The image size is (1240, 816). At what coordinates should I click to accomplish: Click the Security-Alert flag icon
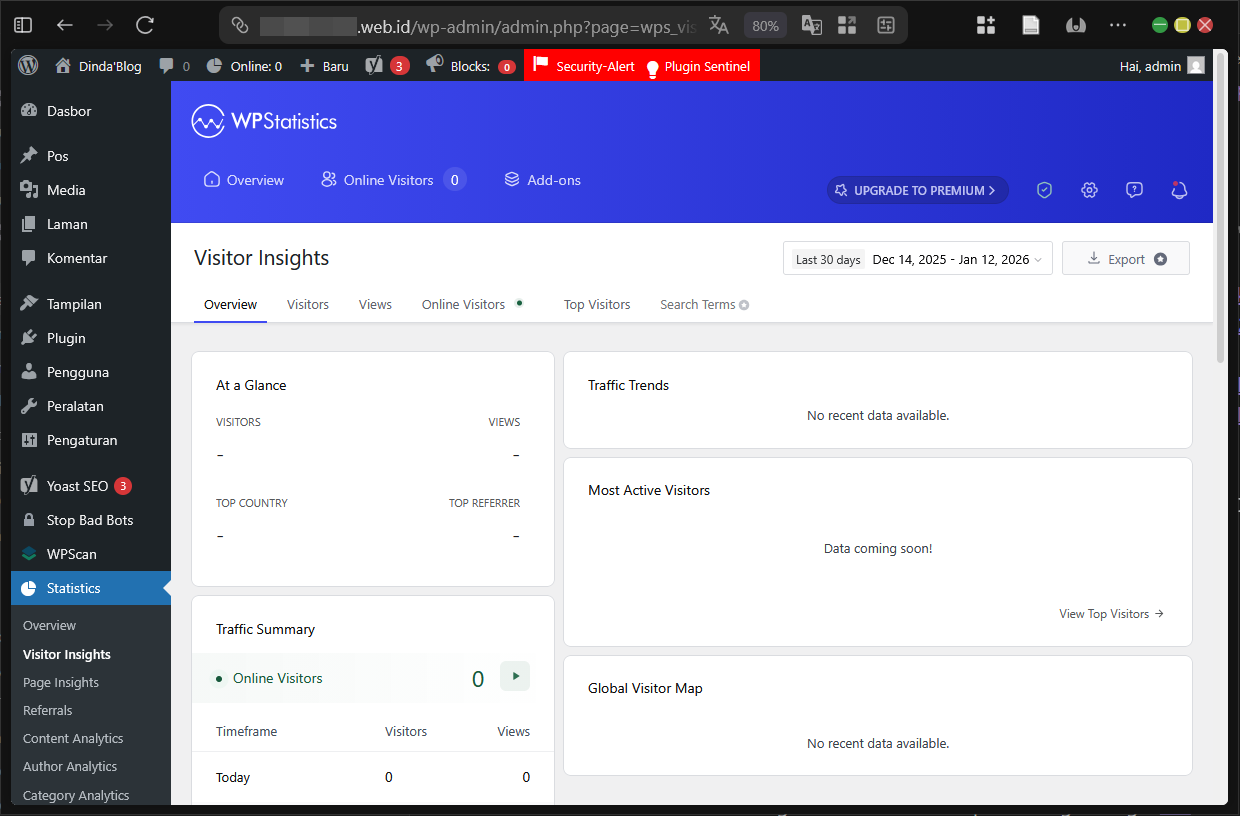pyautogui.click(x=540, y=65)
